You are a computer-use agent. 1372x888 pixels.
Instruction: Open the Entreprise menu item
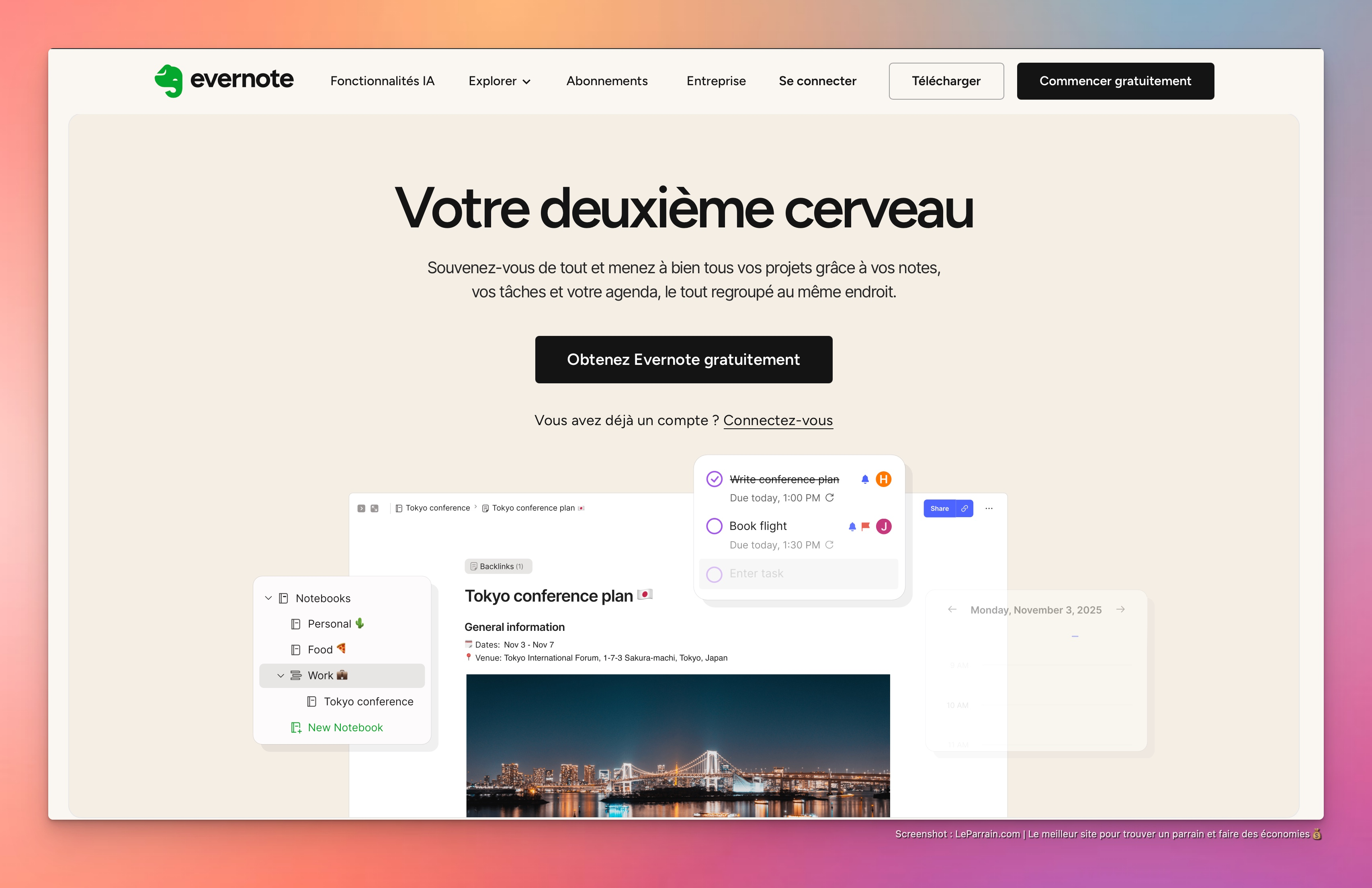pos(716,81)
